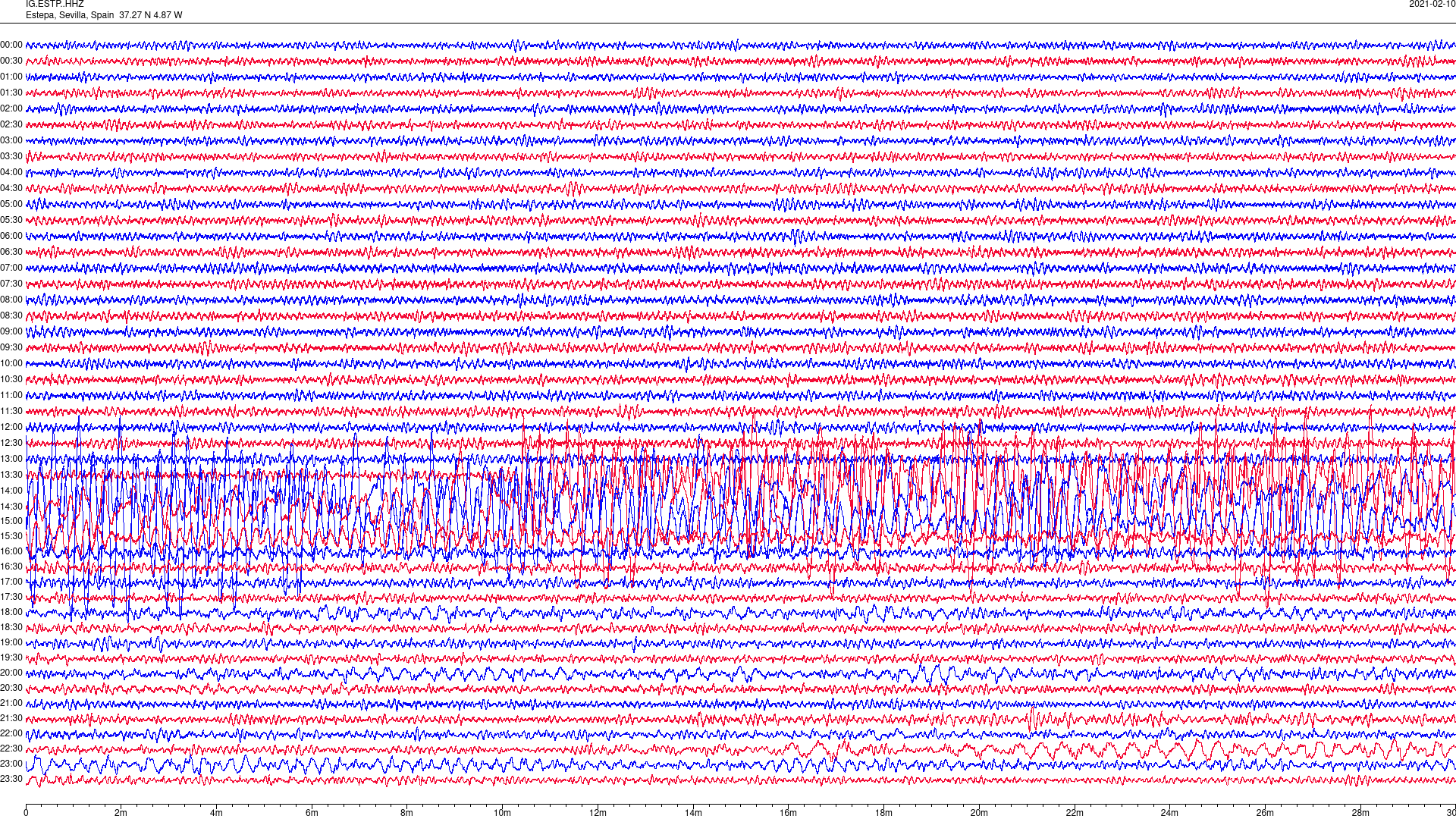Select the 20:00 time row label
The width and height of the screenshot is (1456, 819).
click(11, 673)
